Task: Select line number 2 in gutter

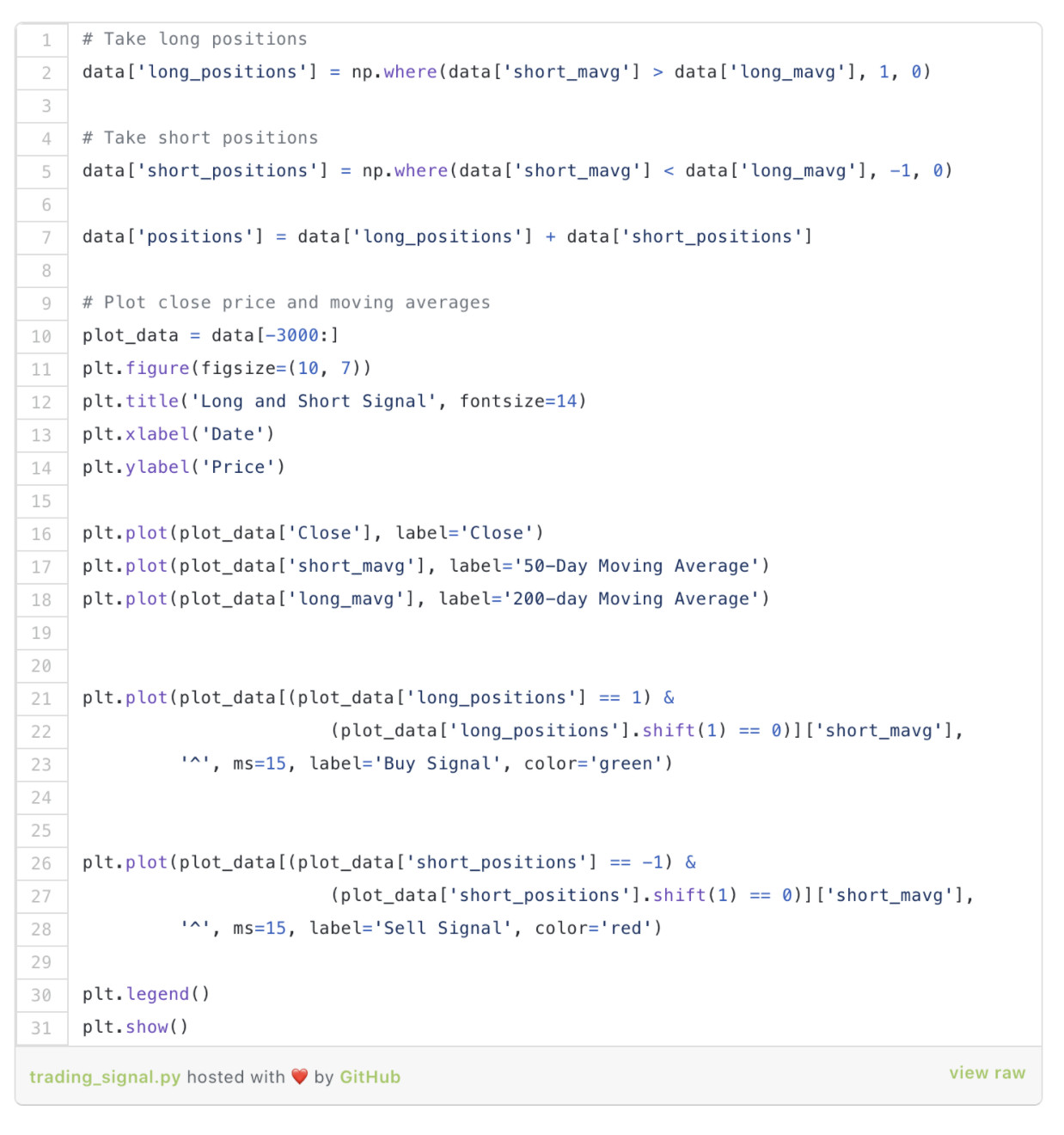Action: 46,73
